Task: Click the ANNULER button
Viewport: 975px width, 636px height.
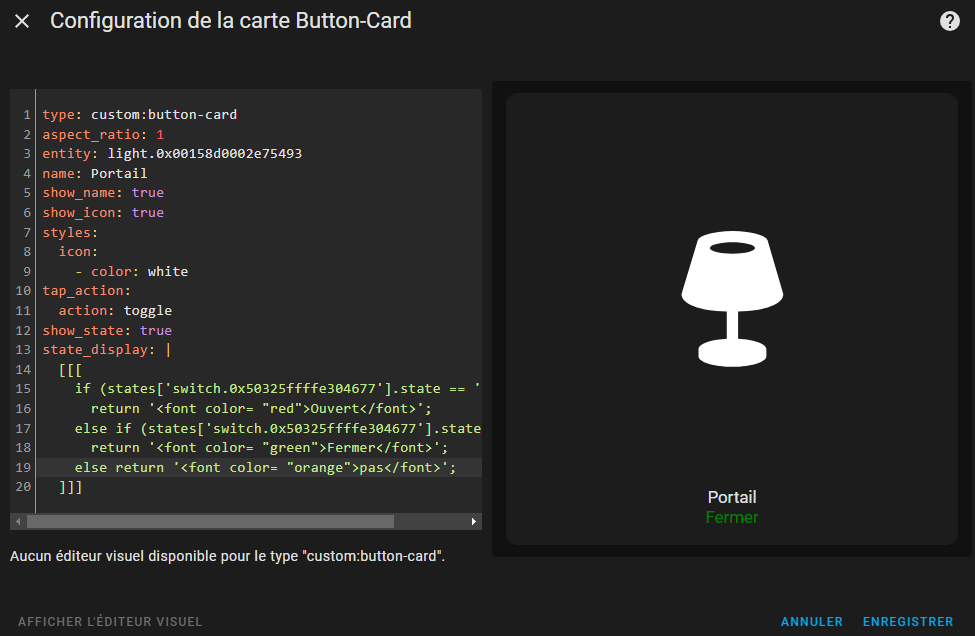Action: pos(811,622)
